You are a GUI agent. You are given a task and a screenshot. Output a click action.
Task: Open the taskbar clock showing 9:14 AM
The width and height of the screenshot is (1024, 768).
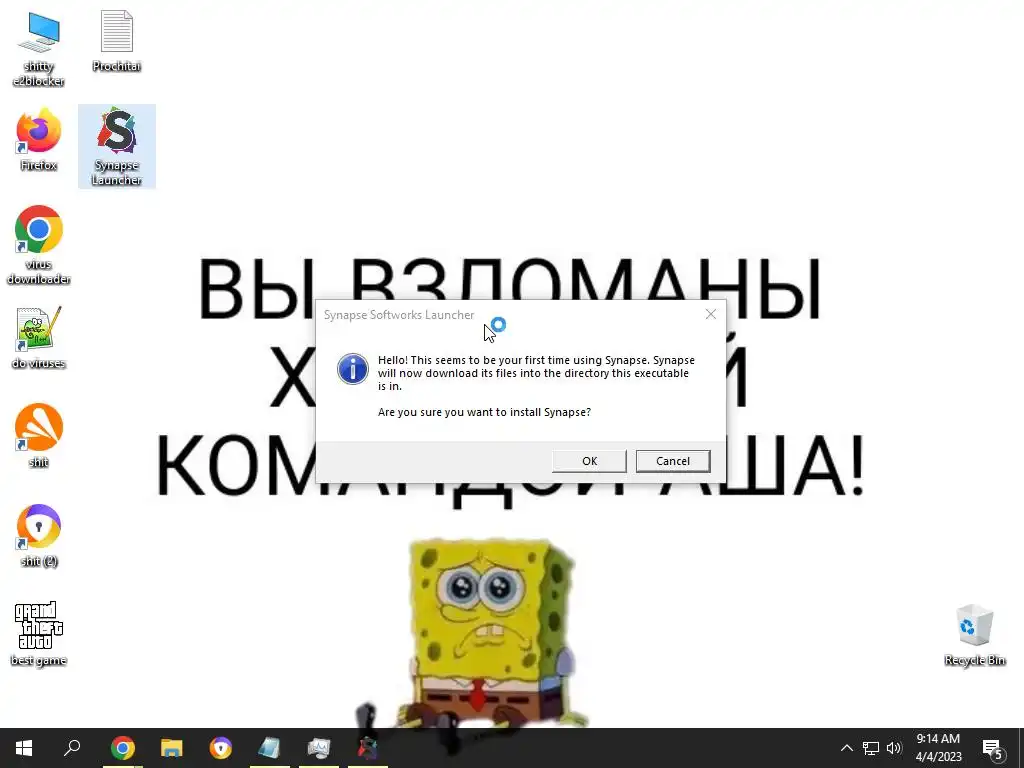tap(938, 748)
